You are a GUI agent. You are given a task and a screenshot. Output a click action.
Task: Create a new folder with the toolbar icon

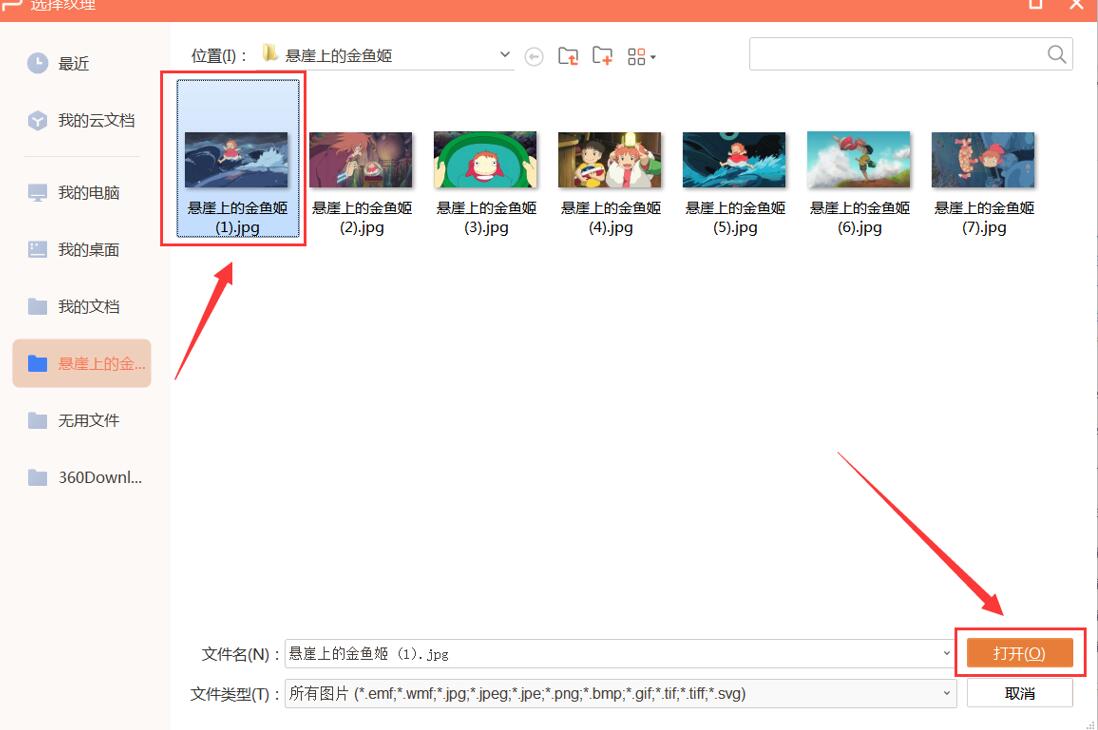601,56
